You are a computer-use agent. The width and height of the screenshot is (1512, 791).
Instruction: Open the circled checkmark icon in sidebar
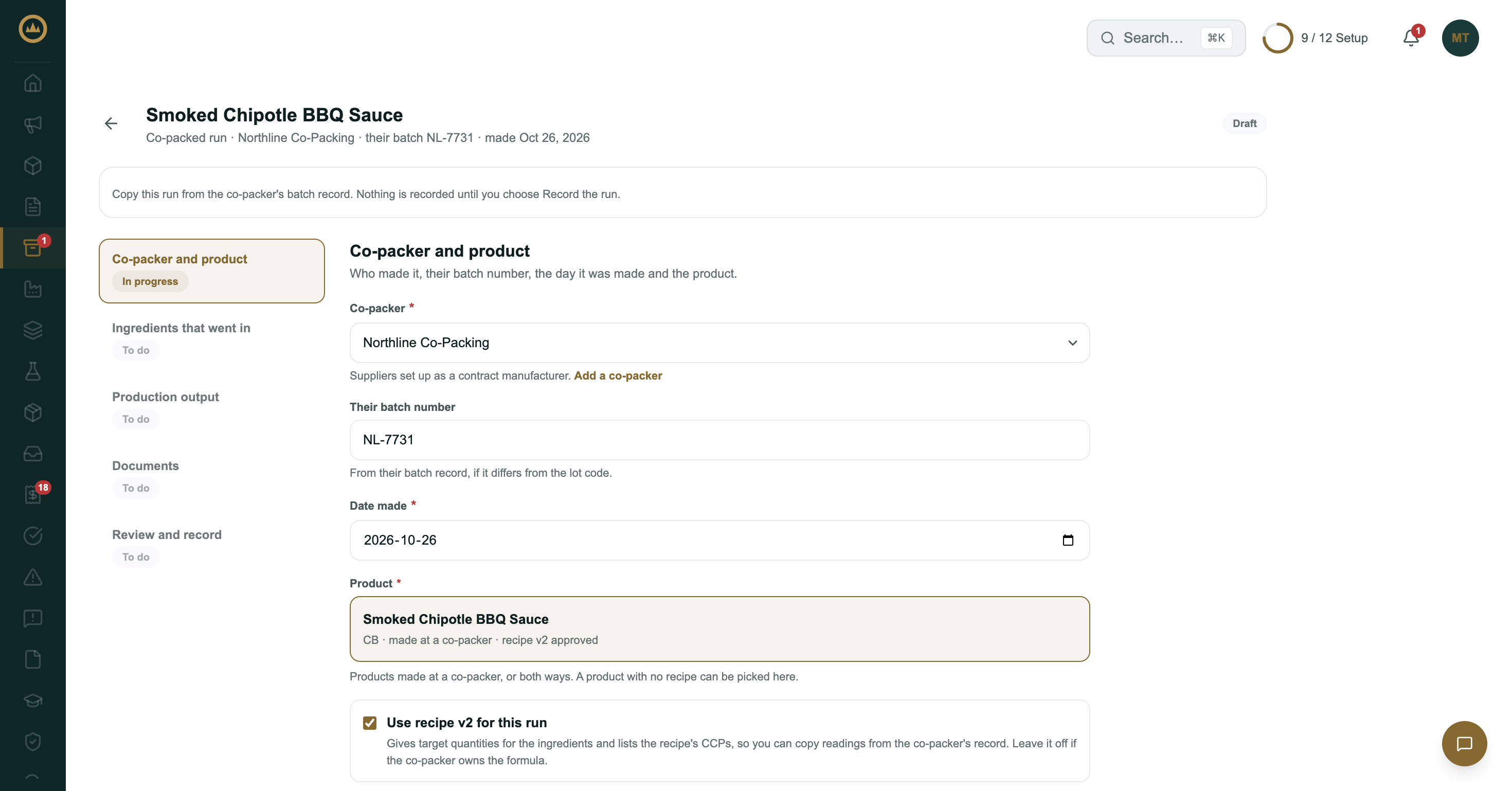[x=33, y=536]
